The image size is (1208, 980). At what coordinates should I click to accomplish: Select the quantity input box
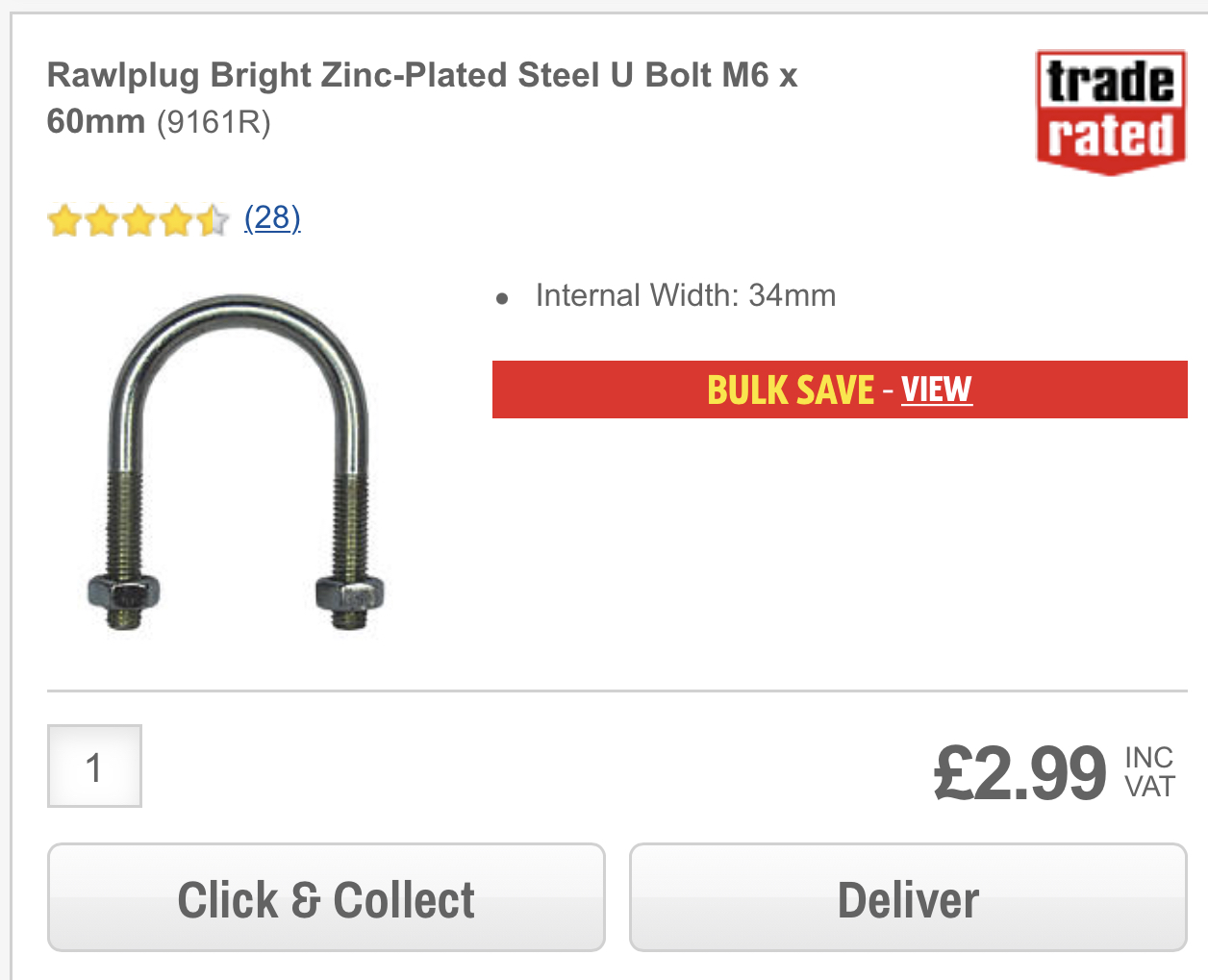pos(94,766)
